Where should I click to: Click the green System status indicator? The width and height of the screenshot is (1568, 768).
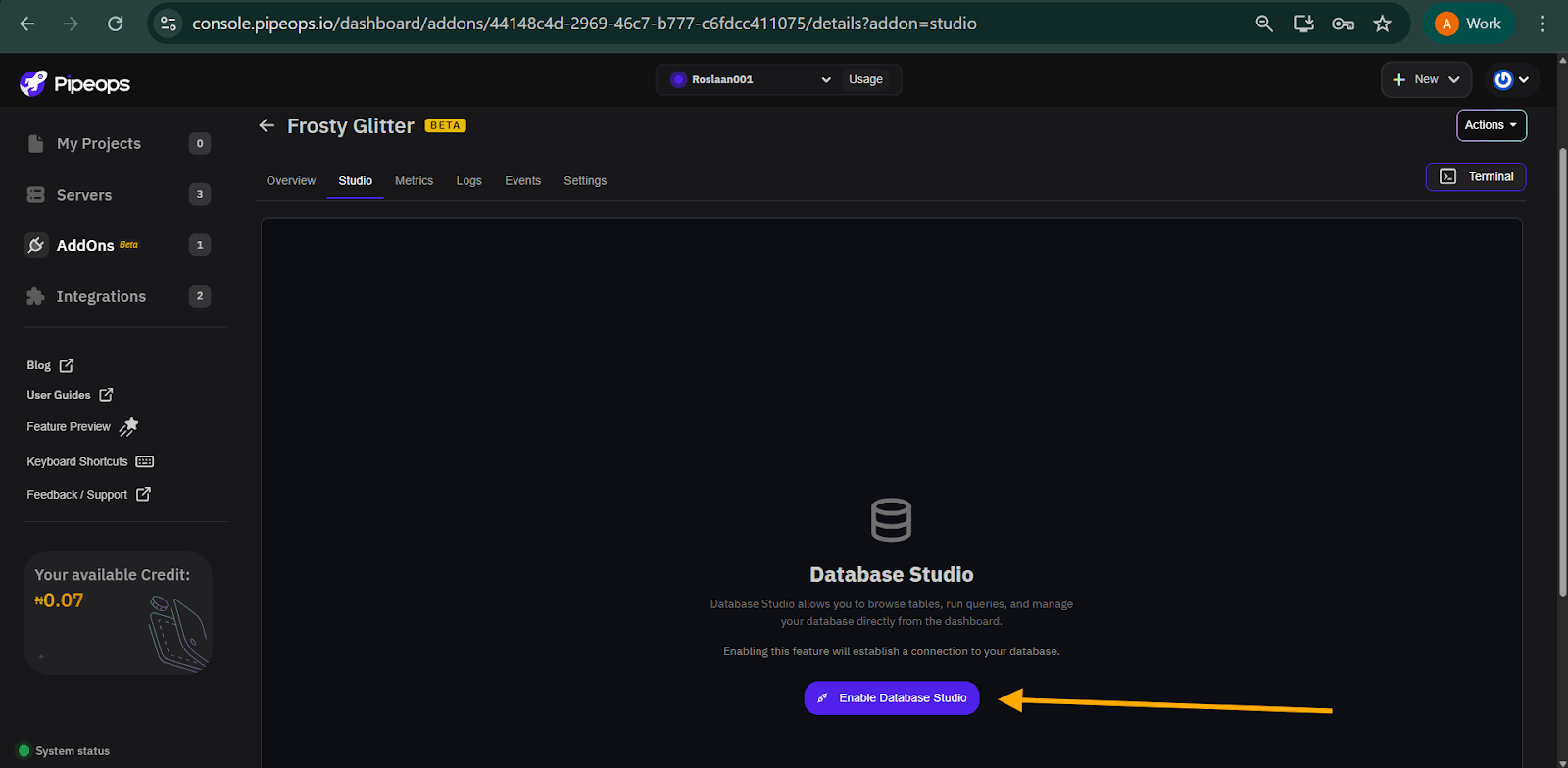click(x=24, y=751)
